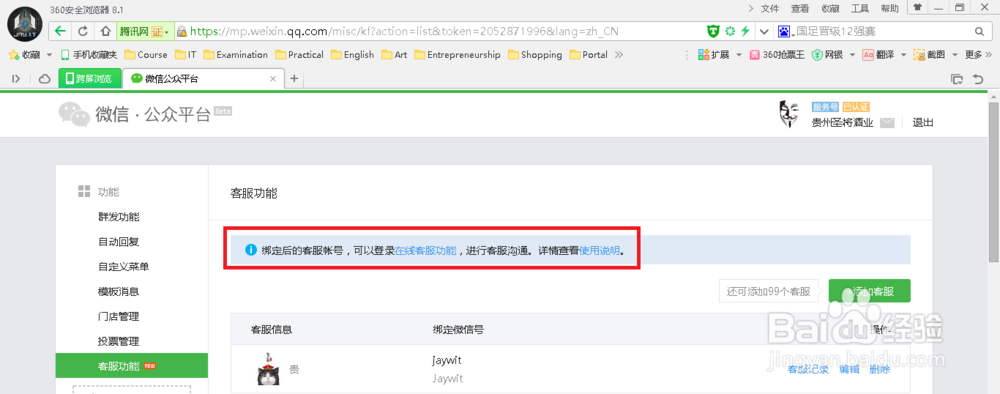This screenshot has height=394, width=1000.
Task: Open the tab list icon at right of tab bar
Action: (957, 79)
